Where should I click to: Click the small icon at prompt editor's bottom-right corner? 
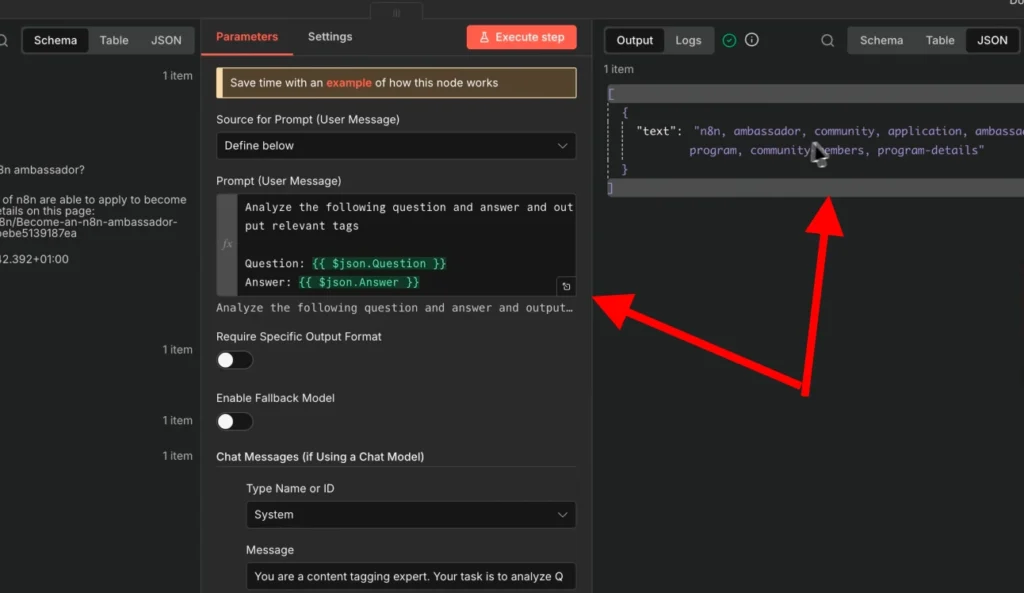pos(566,287)
